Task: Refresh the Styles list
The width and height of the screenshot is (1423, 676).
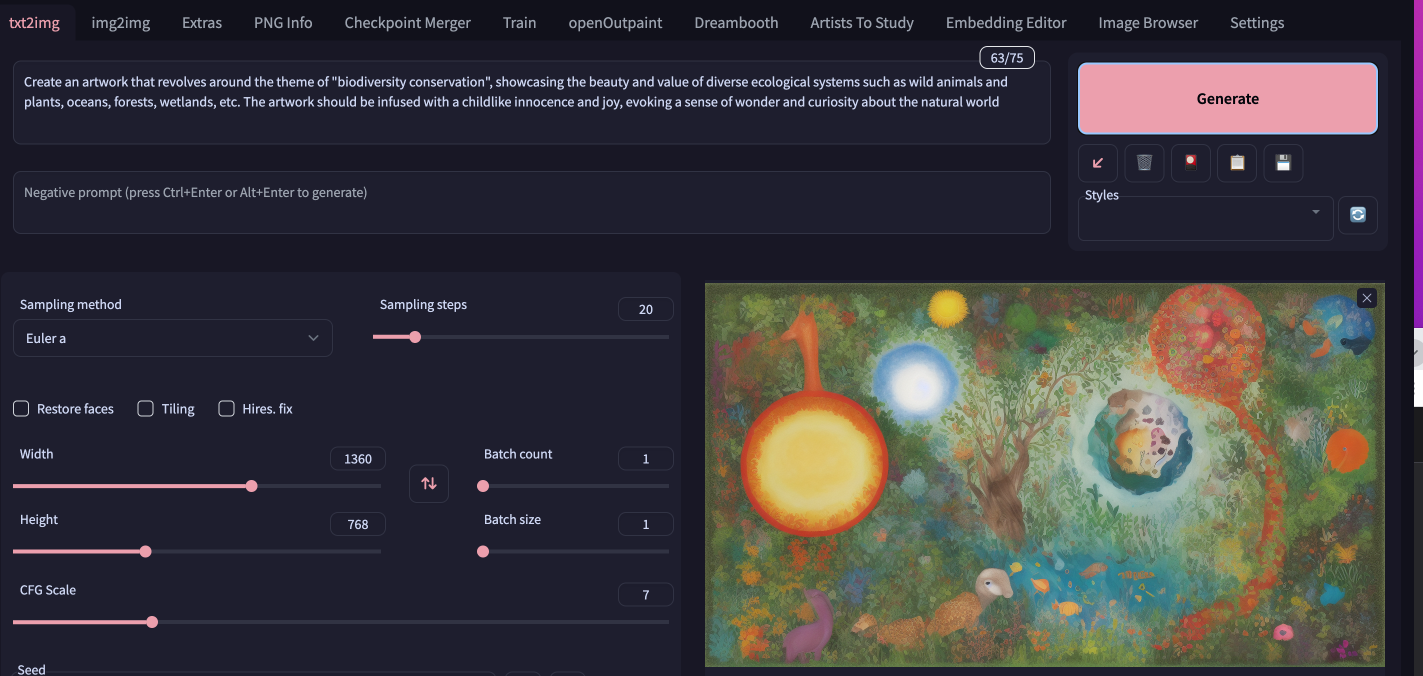Action: (1357, 215)
